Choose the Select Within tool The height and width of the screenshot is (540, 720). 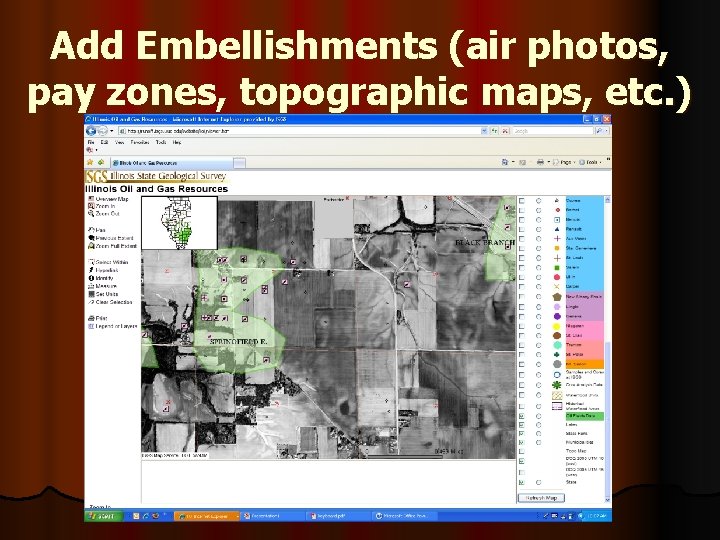tap(108, 262)
